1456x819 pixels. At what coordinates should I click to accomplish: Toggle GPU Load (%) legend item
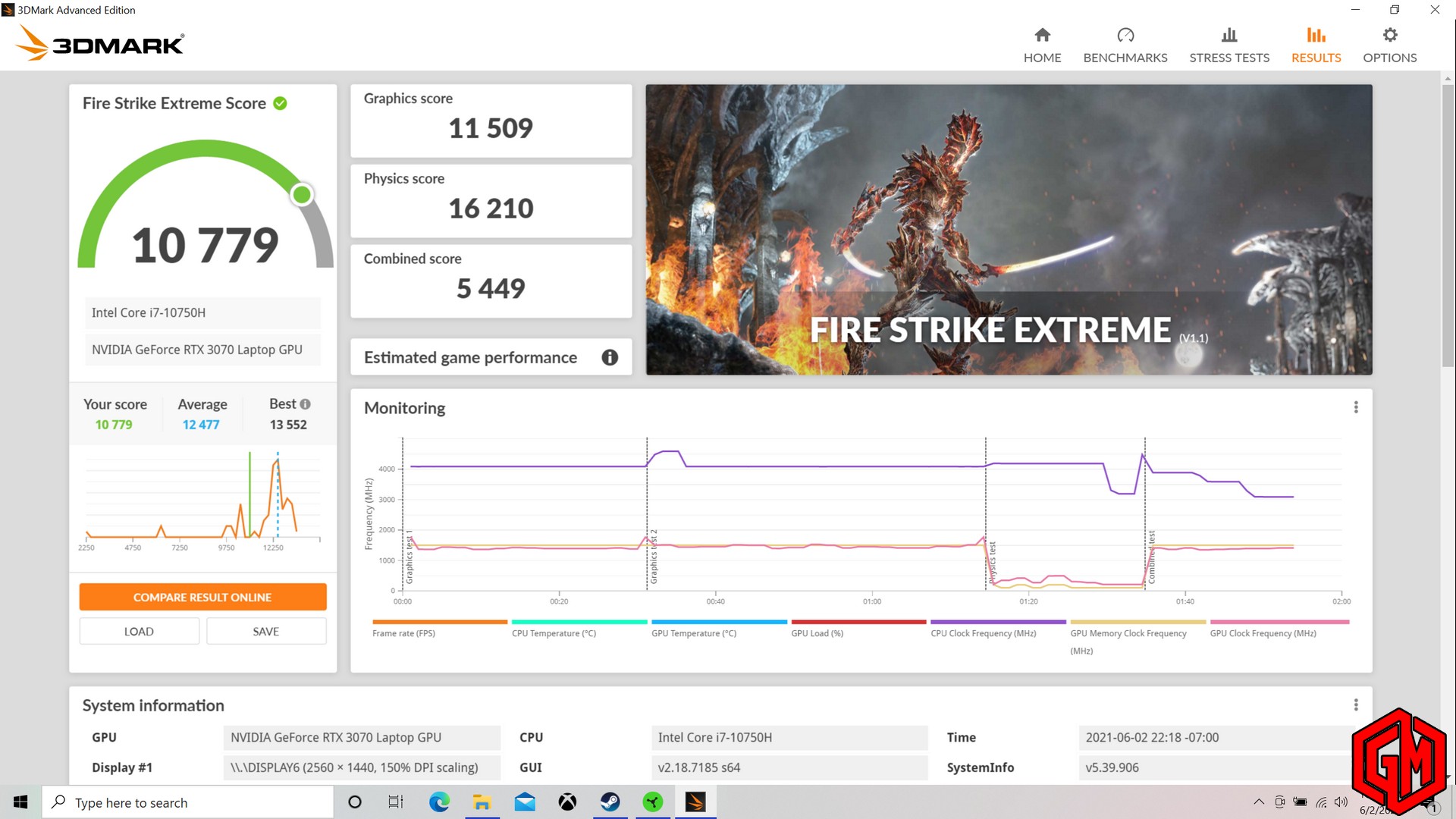pos(858,629)
